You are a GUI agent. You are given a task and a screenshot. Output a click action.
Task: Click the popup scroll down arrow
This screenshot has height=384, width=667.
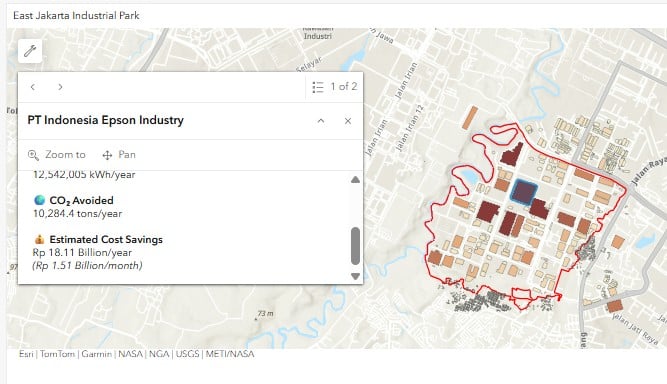click(355, 276)
